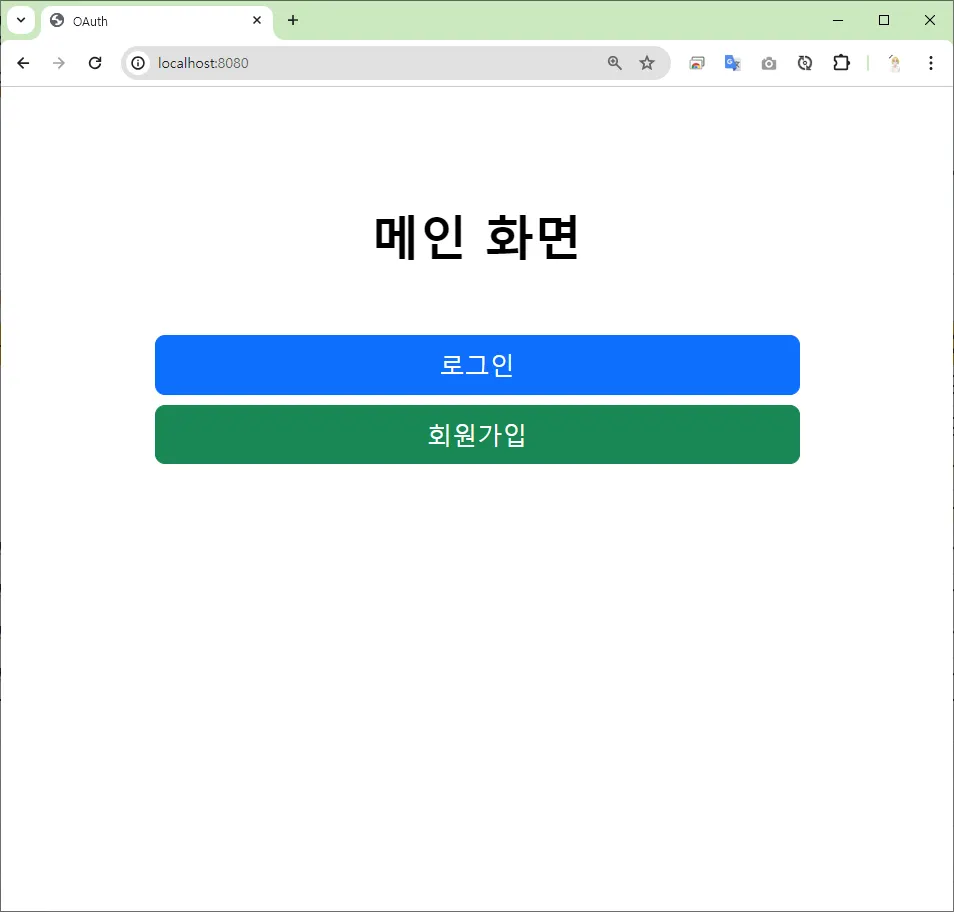Click the blue 로그인 button

coord(477,364)
